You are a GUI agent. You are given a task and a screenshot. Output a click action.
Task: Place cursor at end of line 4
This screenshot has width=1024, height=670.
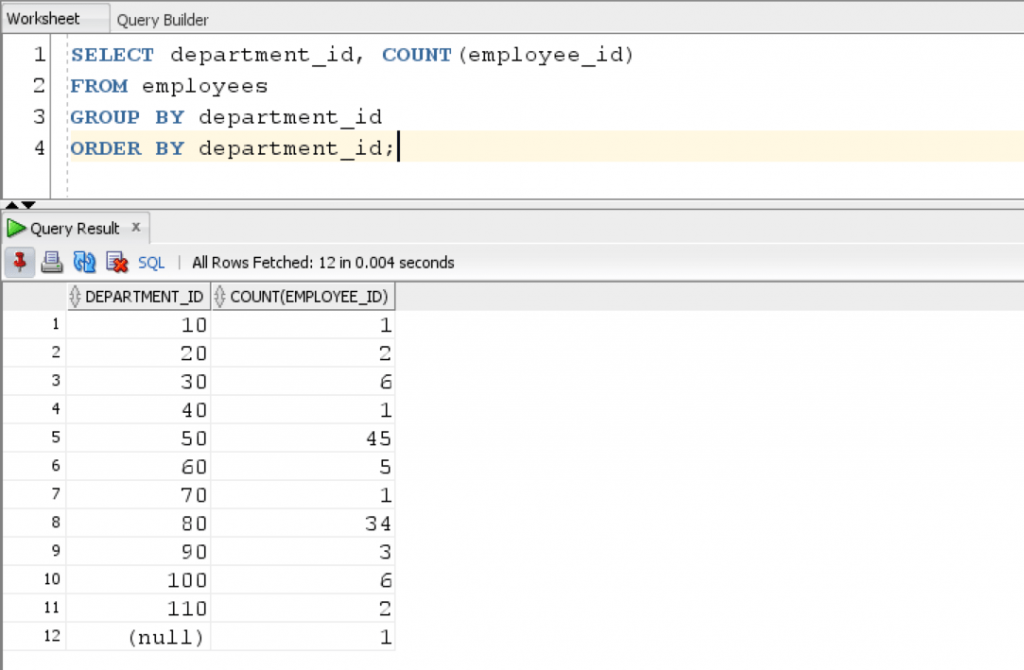(x=397, y=149)
